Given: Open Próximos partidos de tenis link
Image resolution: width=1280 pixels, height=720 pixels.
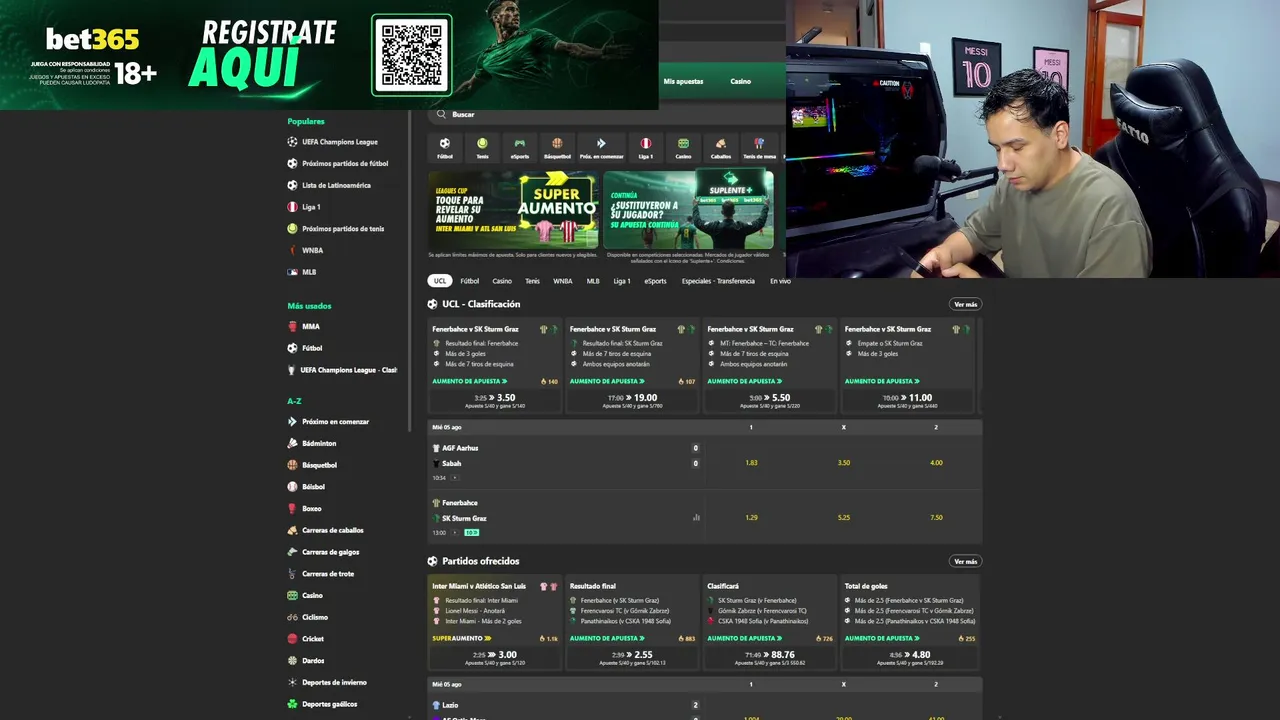Looking at the screenshot, I should 343,229.
